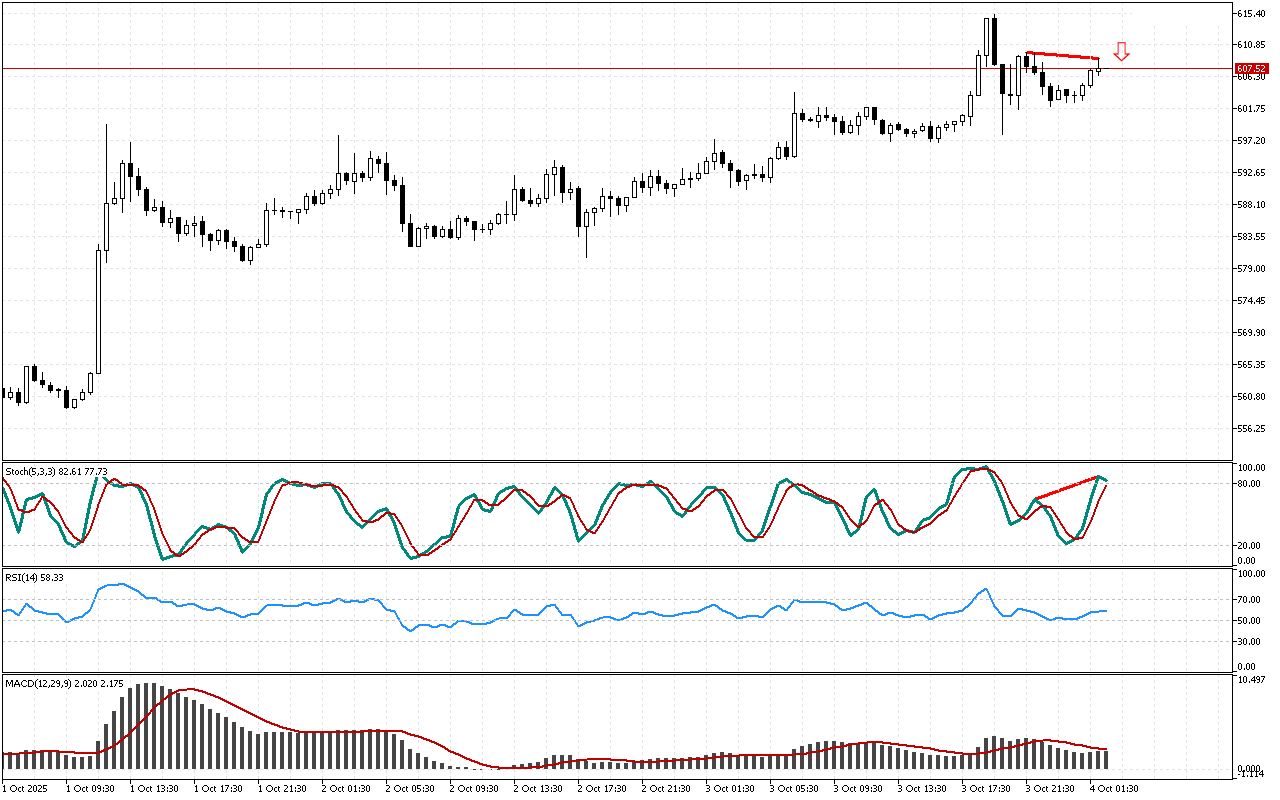This screenshot has width=1280, height=800.
Task: Click the 4 Oct 01:30 time label
Action: click(1116, 788)
